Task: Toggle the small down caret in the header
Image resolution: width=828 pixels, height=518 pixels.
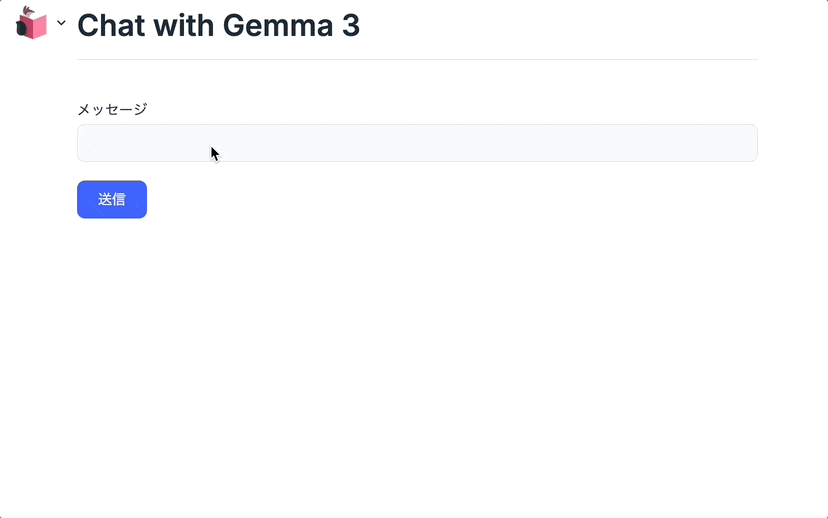Action: coord(61,23)
